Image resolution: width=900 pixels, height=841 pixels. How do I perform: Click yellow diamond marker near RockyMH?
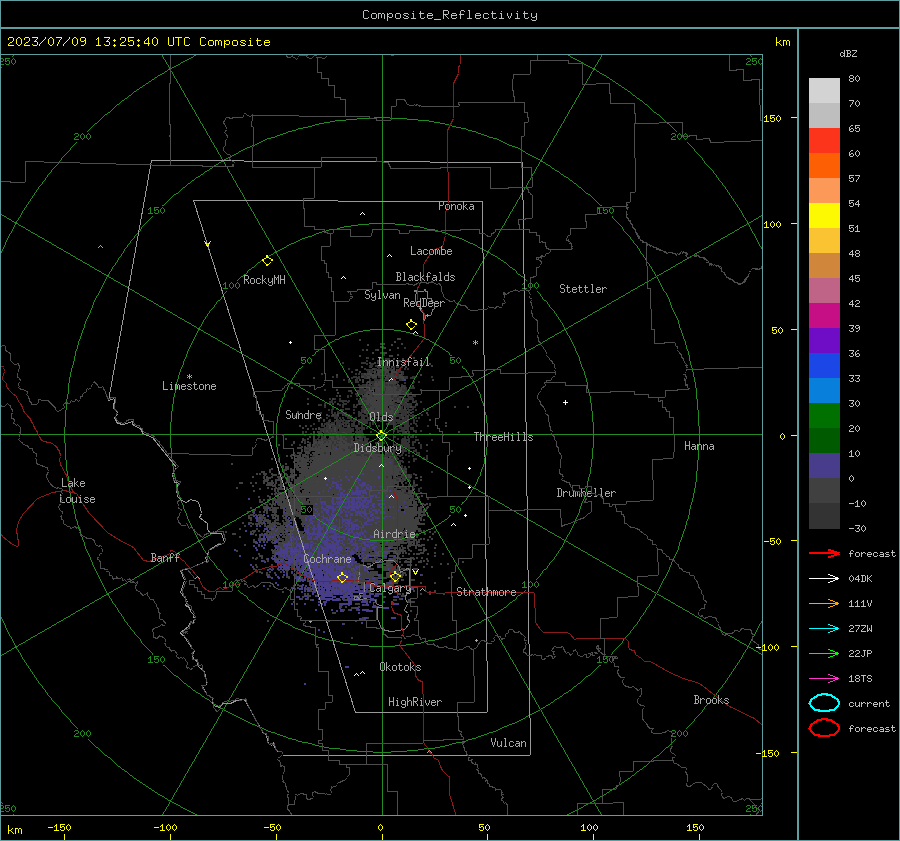267,261
